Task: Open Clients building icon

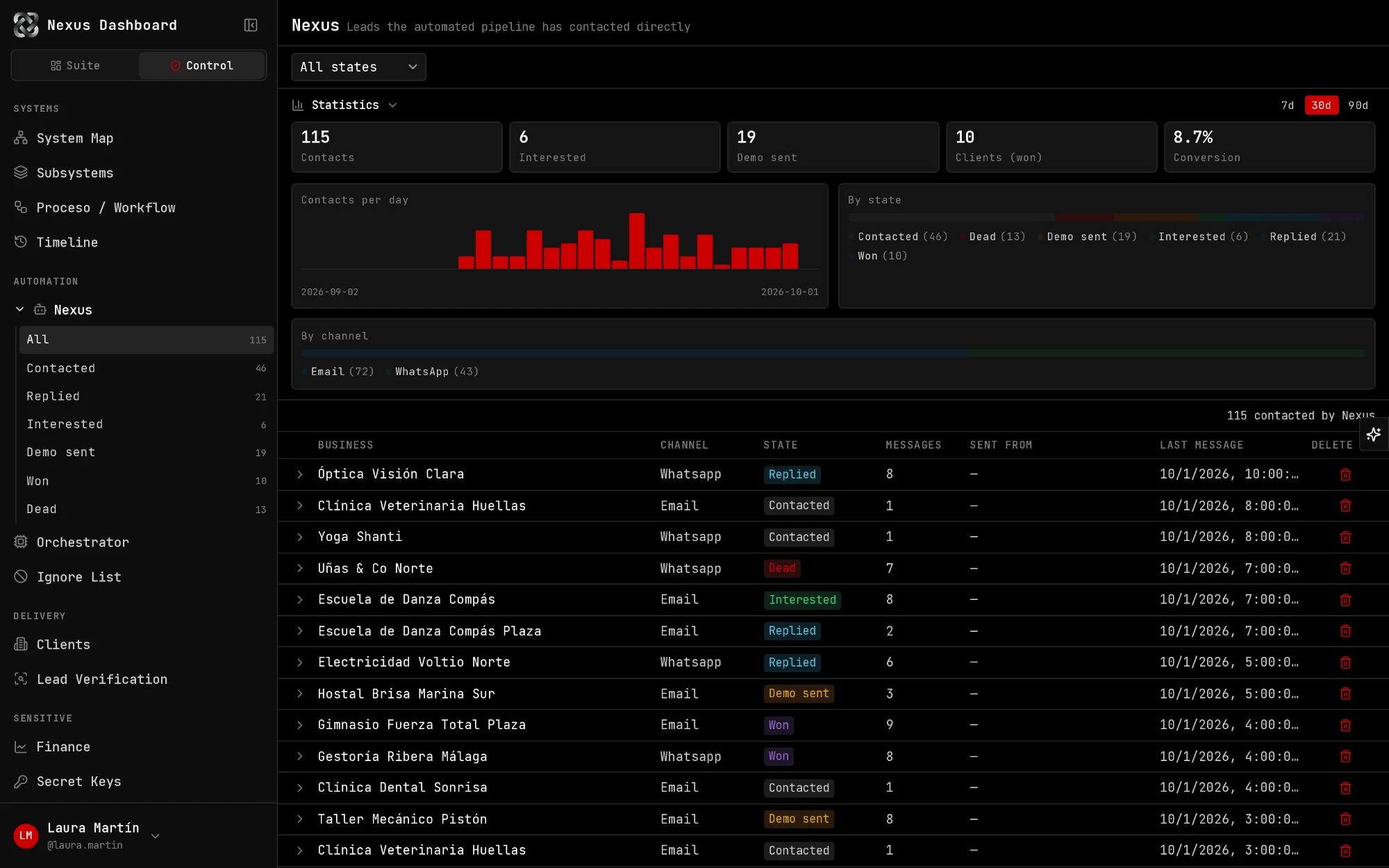Action: 21,644
